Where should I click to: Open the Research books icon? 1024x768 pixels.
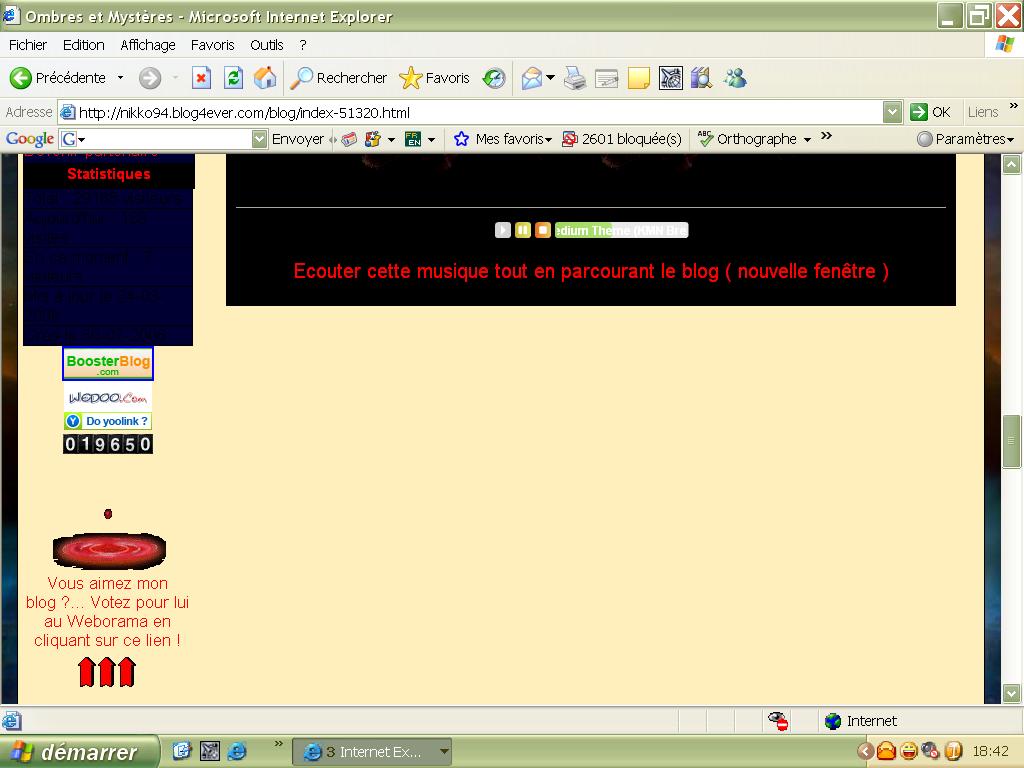(x=701, y=78)
